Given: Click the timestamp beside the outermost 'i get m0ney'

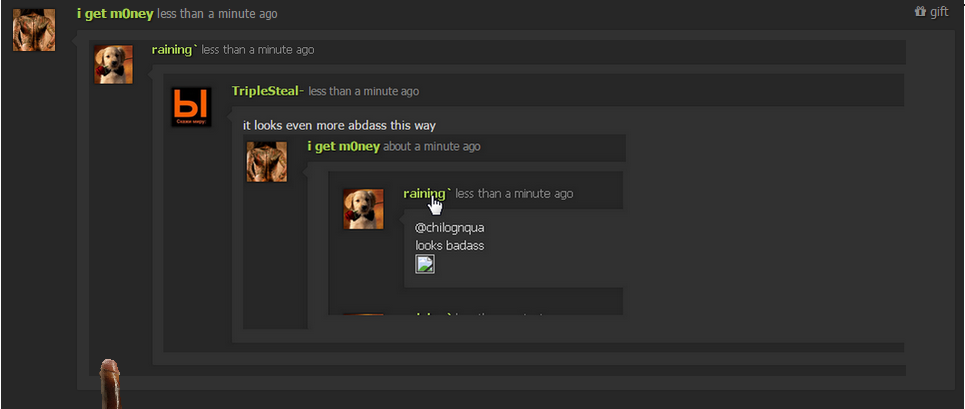Looking at the screenshot, I should [x=217, y=14].
